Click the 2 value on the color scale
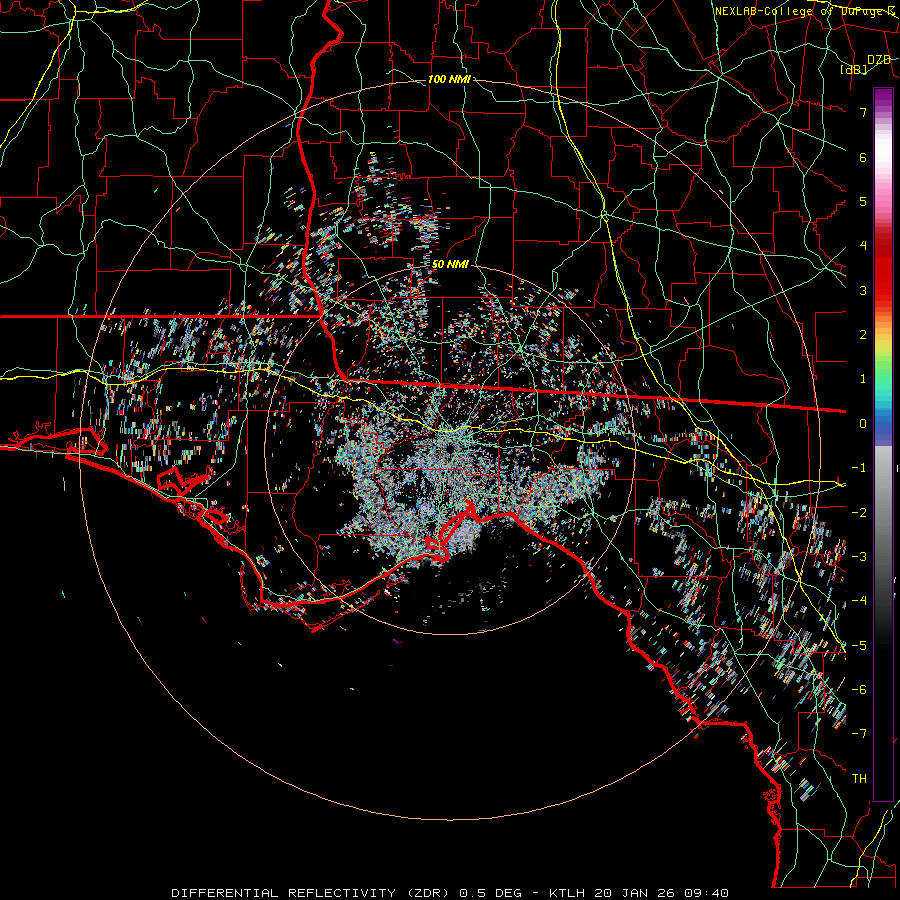Image resolution: width=900 pixels, height=900 pixels. click(x=863, y=335)
